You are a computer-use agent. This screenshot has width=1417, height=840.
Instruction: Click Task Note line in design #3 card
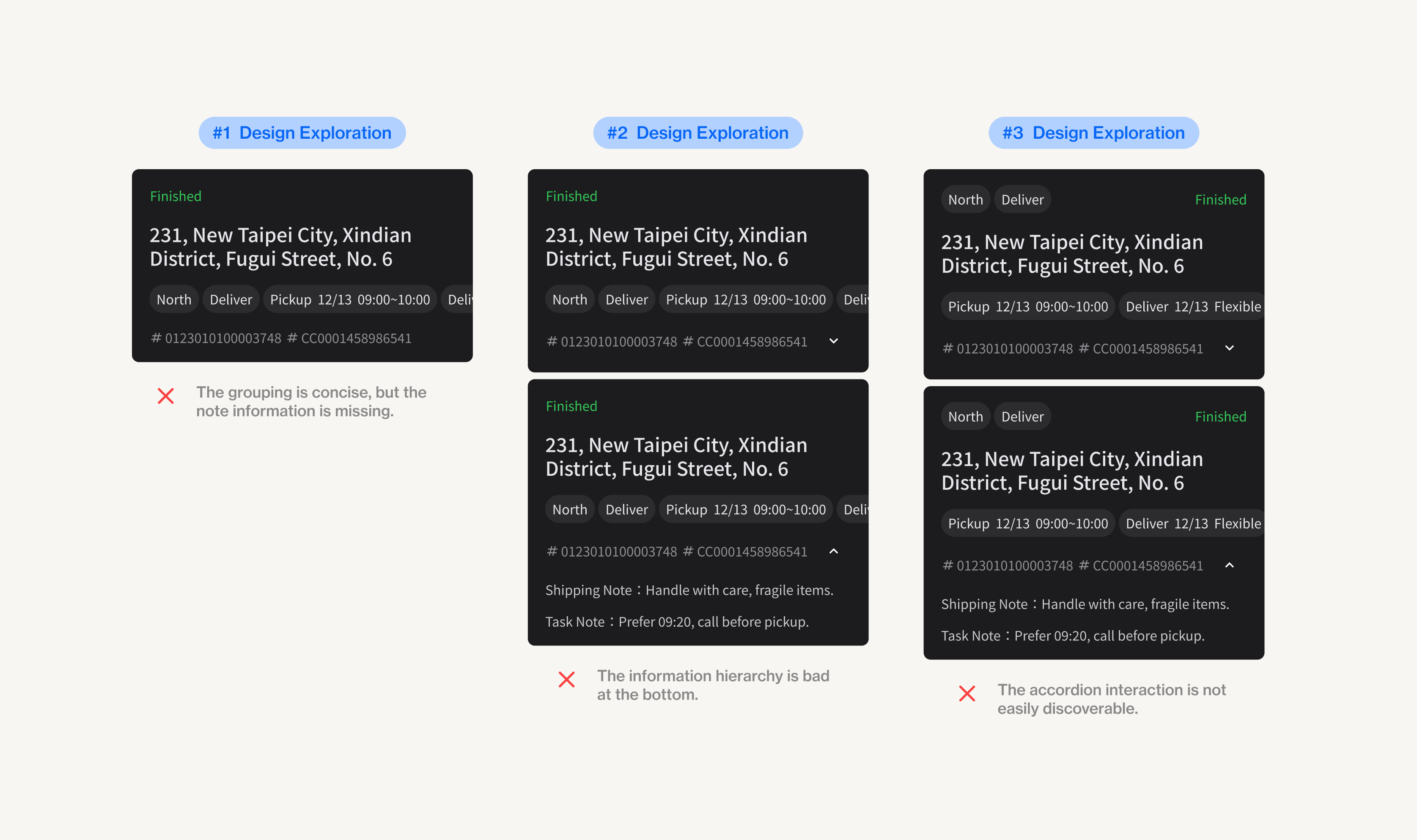point(1072,636)
